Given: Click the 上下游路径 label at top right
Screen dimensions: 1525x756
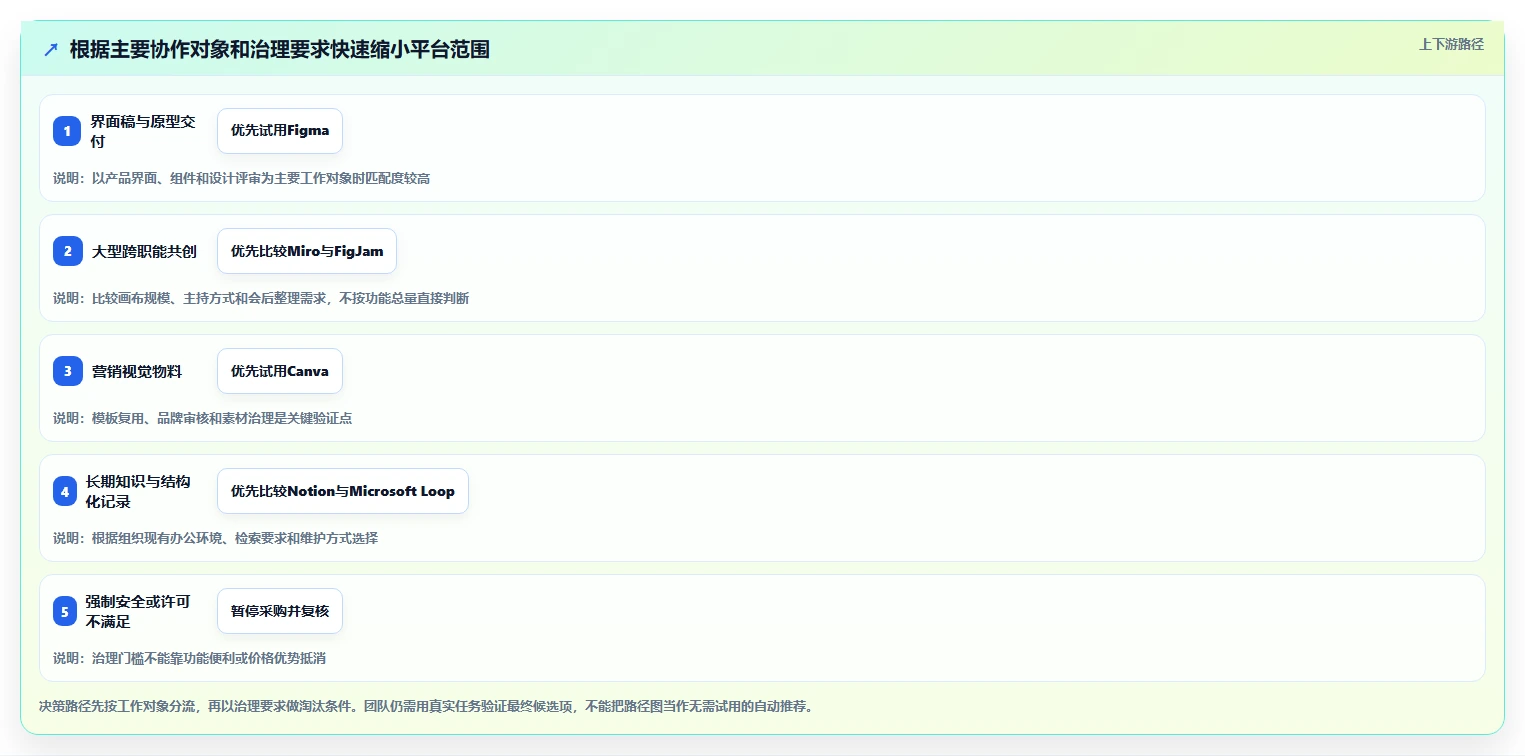Looking at the screenshot, I should [1451, 44].
